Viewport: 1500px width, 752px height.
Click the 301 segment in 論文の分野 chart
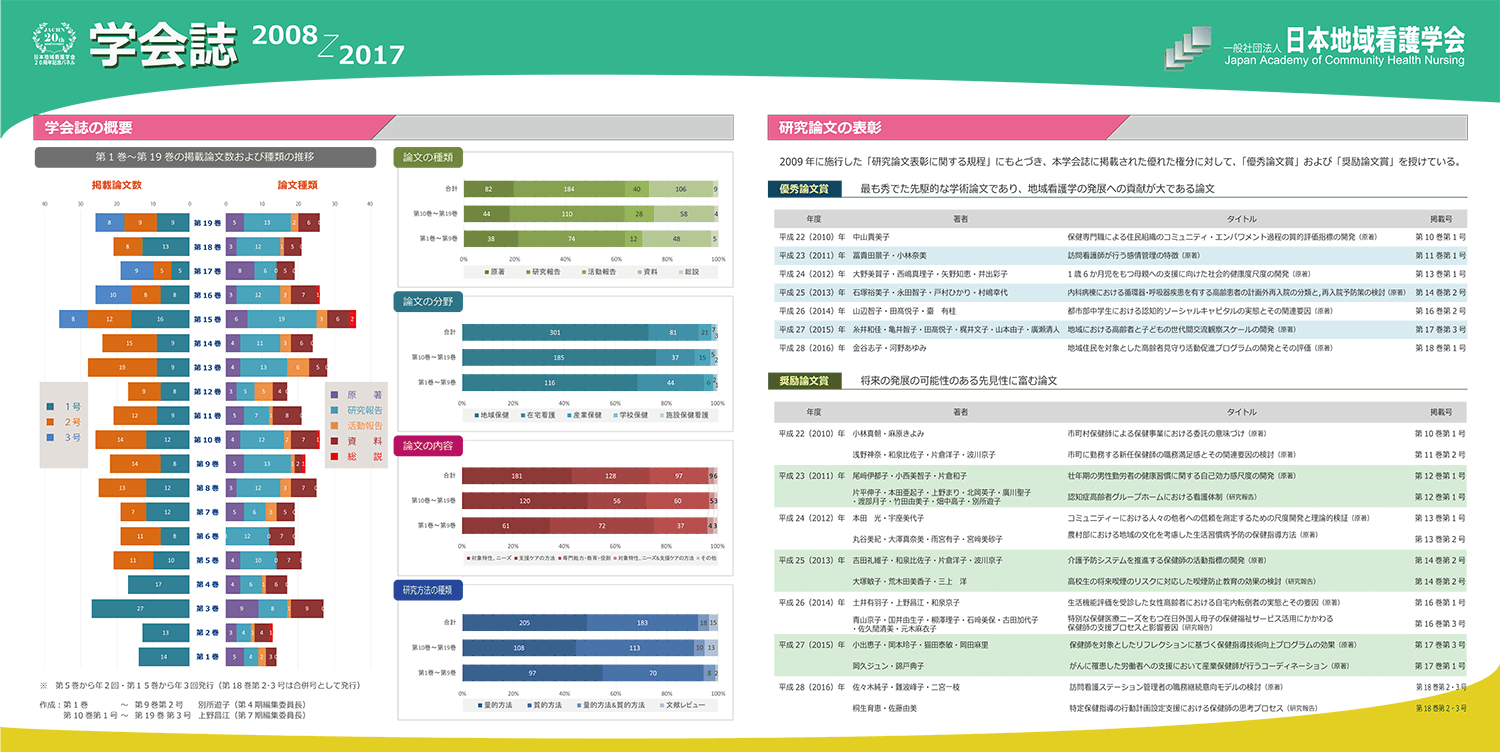(554, 332)
